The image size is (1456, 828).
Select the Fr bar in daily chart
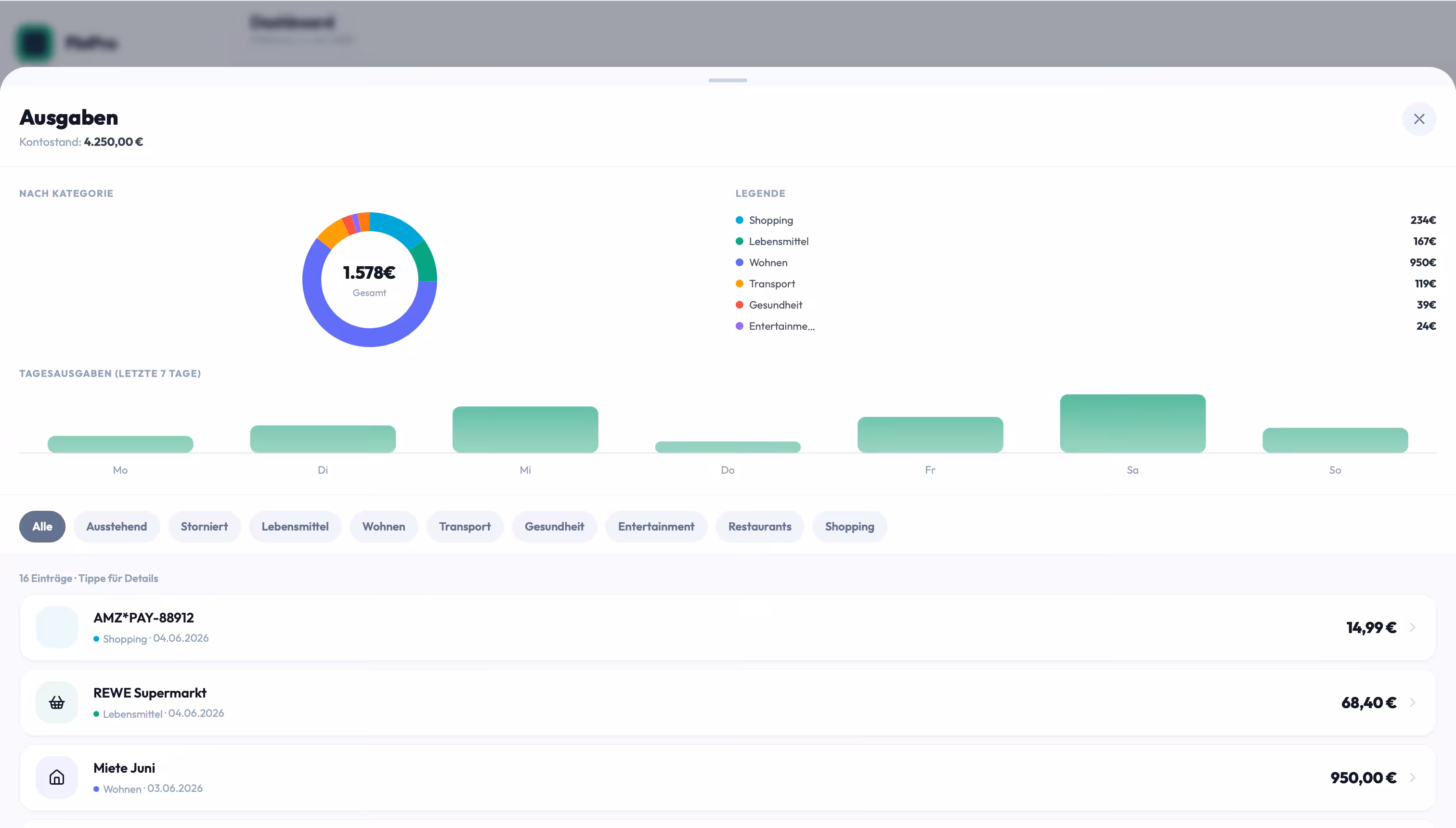(931, 435)
